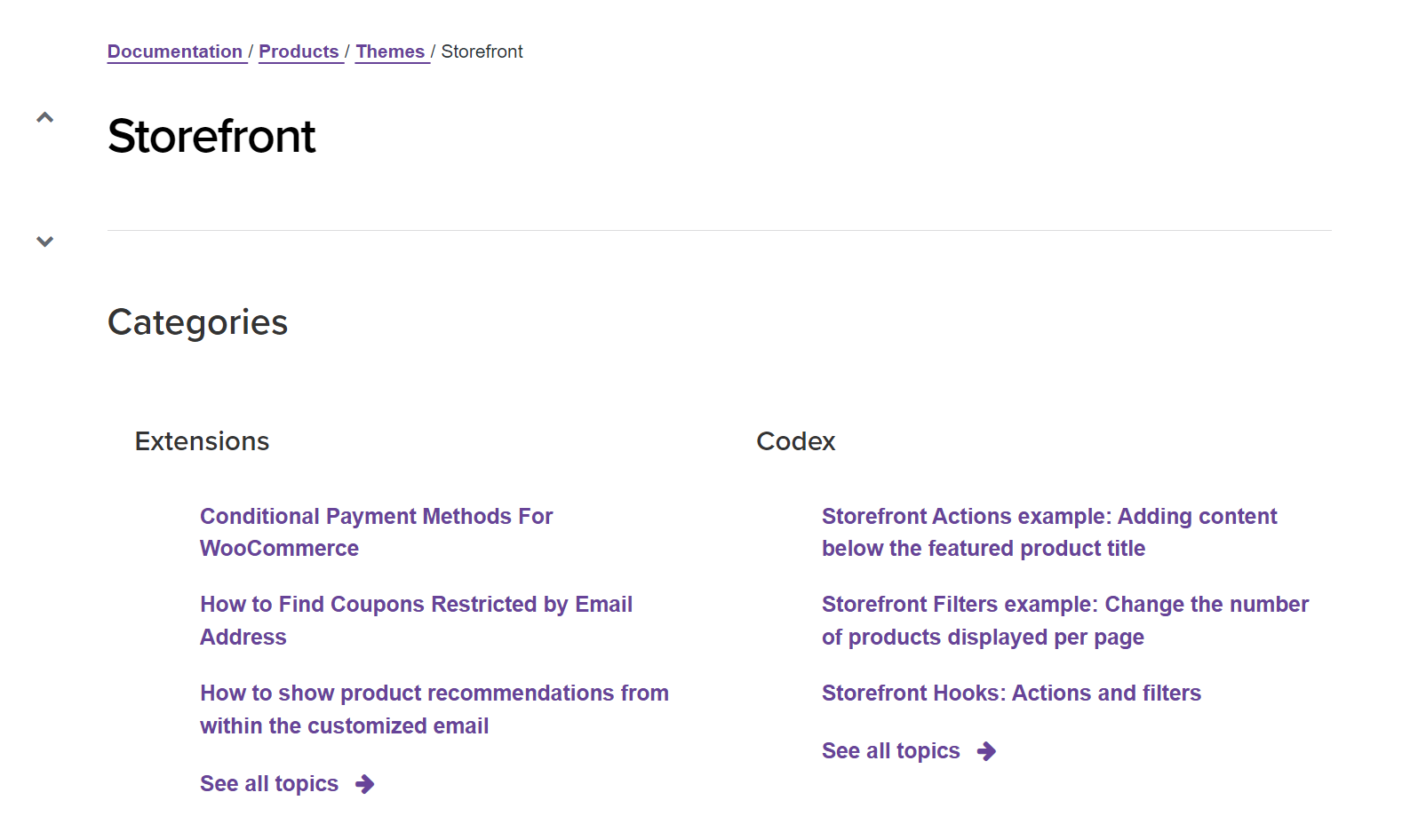Open Conditional Payment Methods For WooCommerce
This screenshot has width=1410, height=840.
pos(376,532)
